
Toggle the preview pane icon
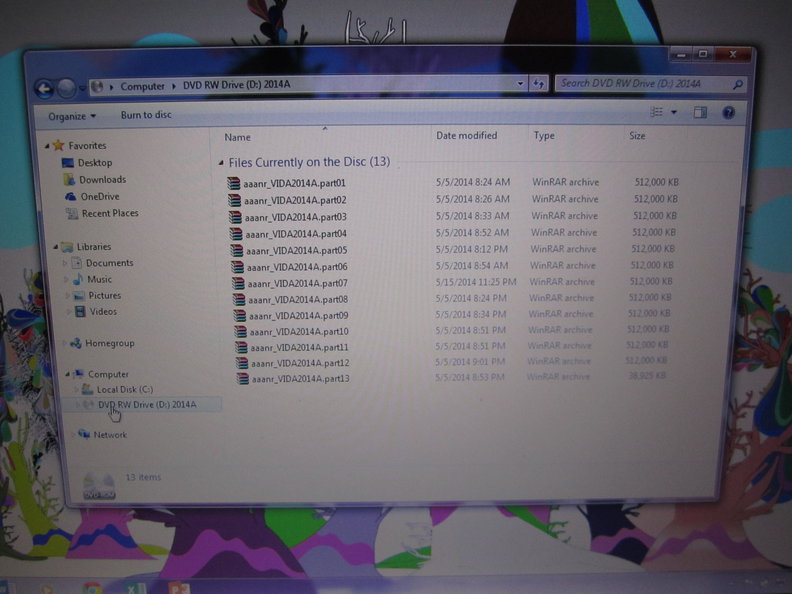pyautogui.click(x=700, y=112)
